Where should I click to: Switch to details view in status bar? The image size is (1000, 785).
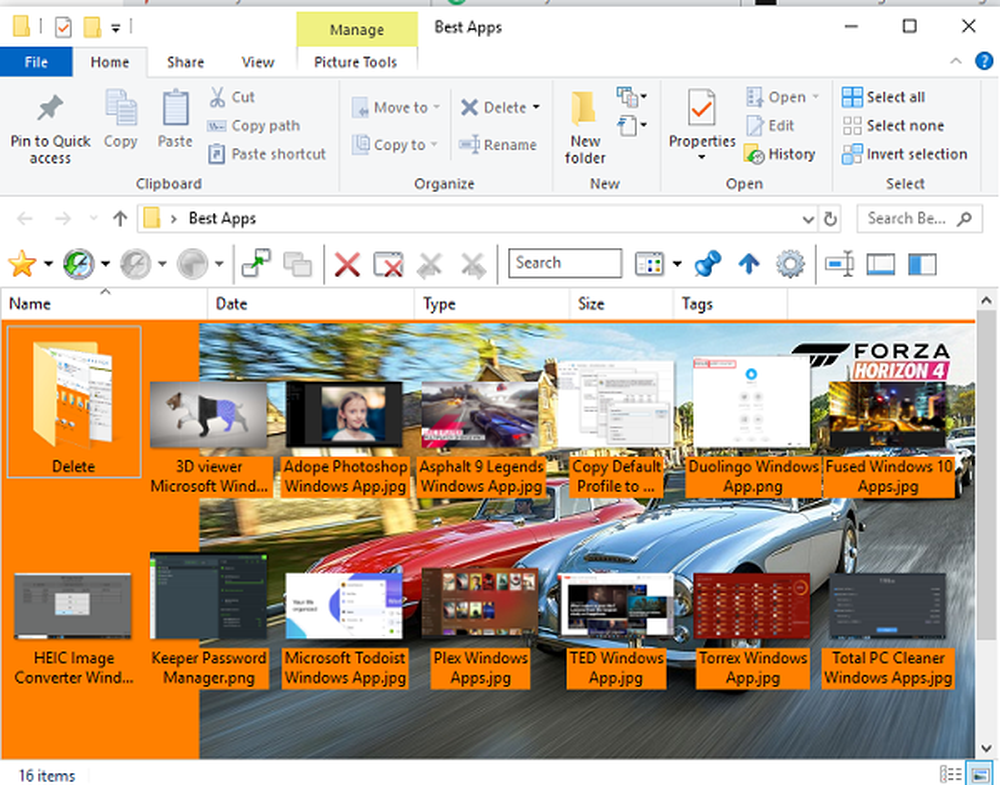point(950,774)
